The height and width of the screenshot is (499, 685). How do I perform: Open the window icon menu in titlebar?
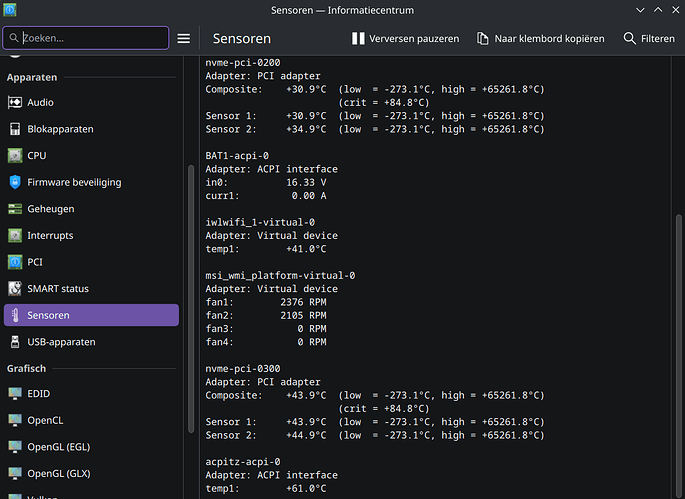coord(11,10)
